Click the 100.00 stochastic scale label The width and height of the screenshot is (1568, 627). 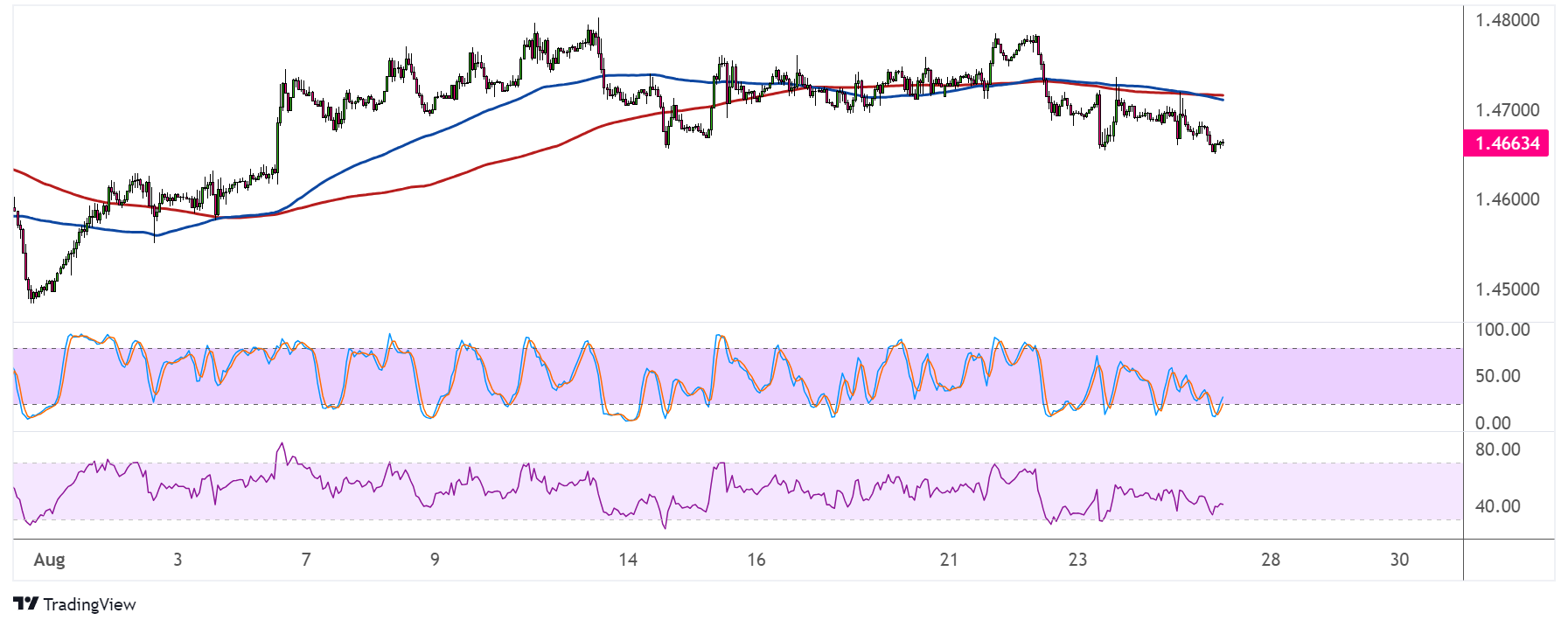pyautogui.click(x=1502, y=330)
